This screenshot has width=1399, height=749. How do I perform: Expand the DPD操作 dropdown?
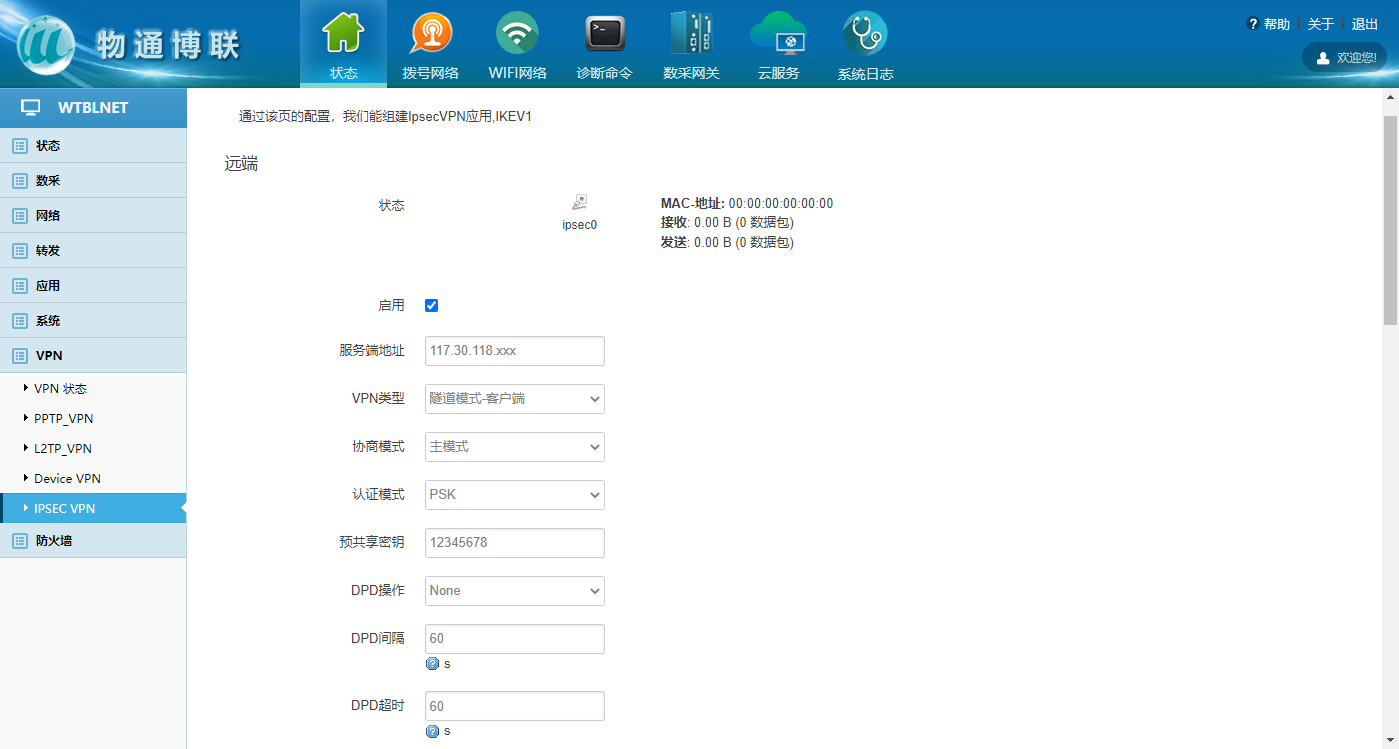pos(514,591)
